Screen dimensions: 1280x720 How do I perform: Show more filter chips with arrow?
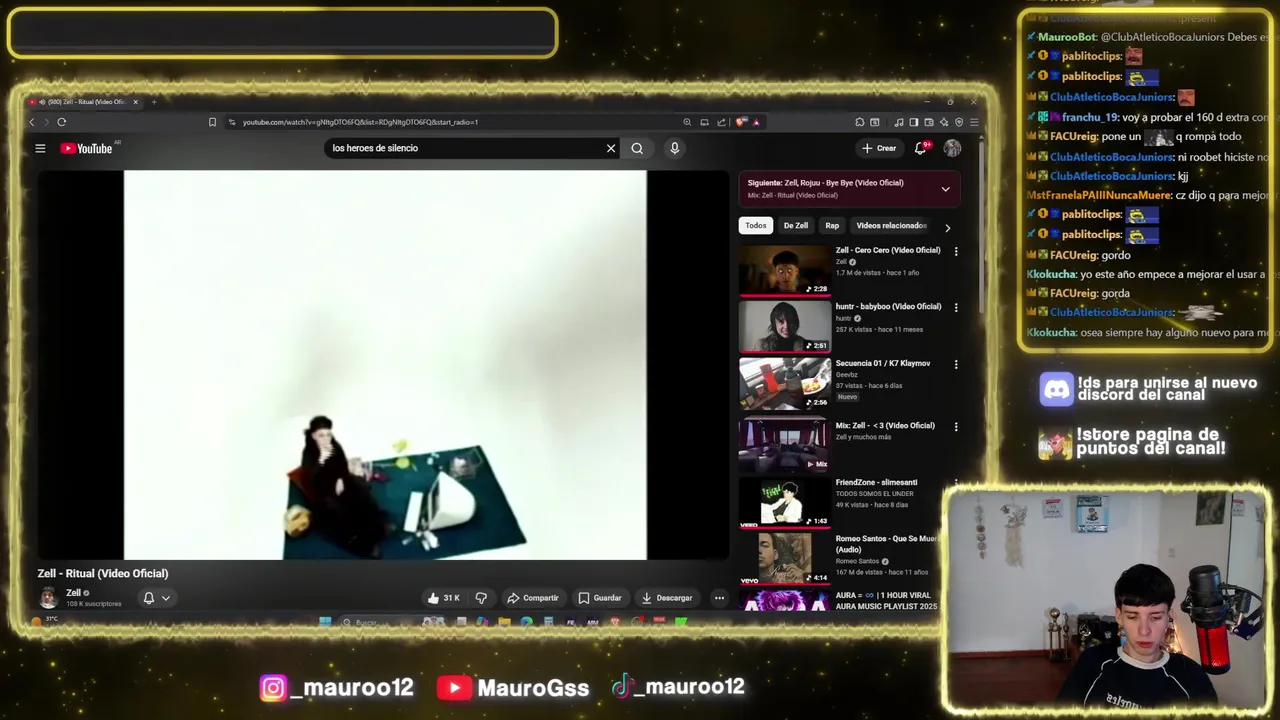(947, 227)
